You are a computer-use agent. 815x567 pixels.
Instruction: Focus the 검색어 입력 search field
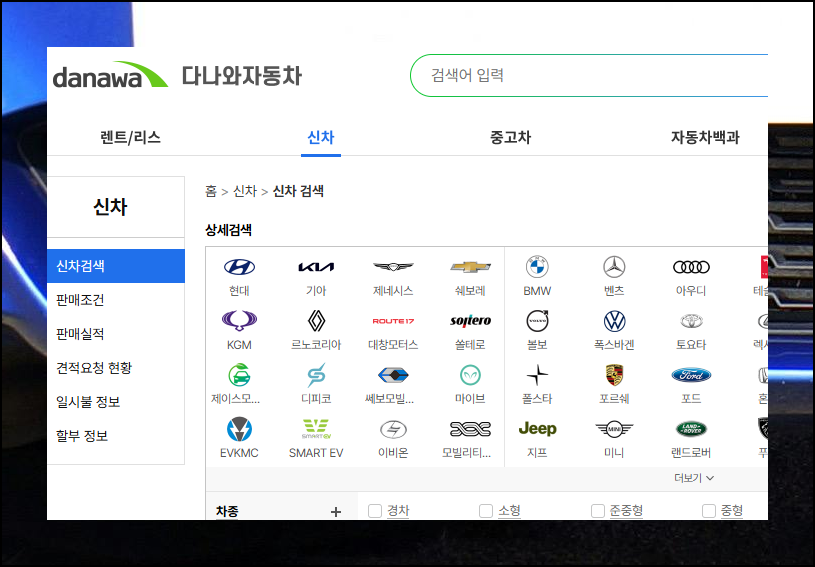point(589,75)
